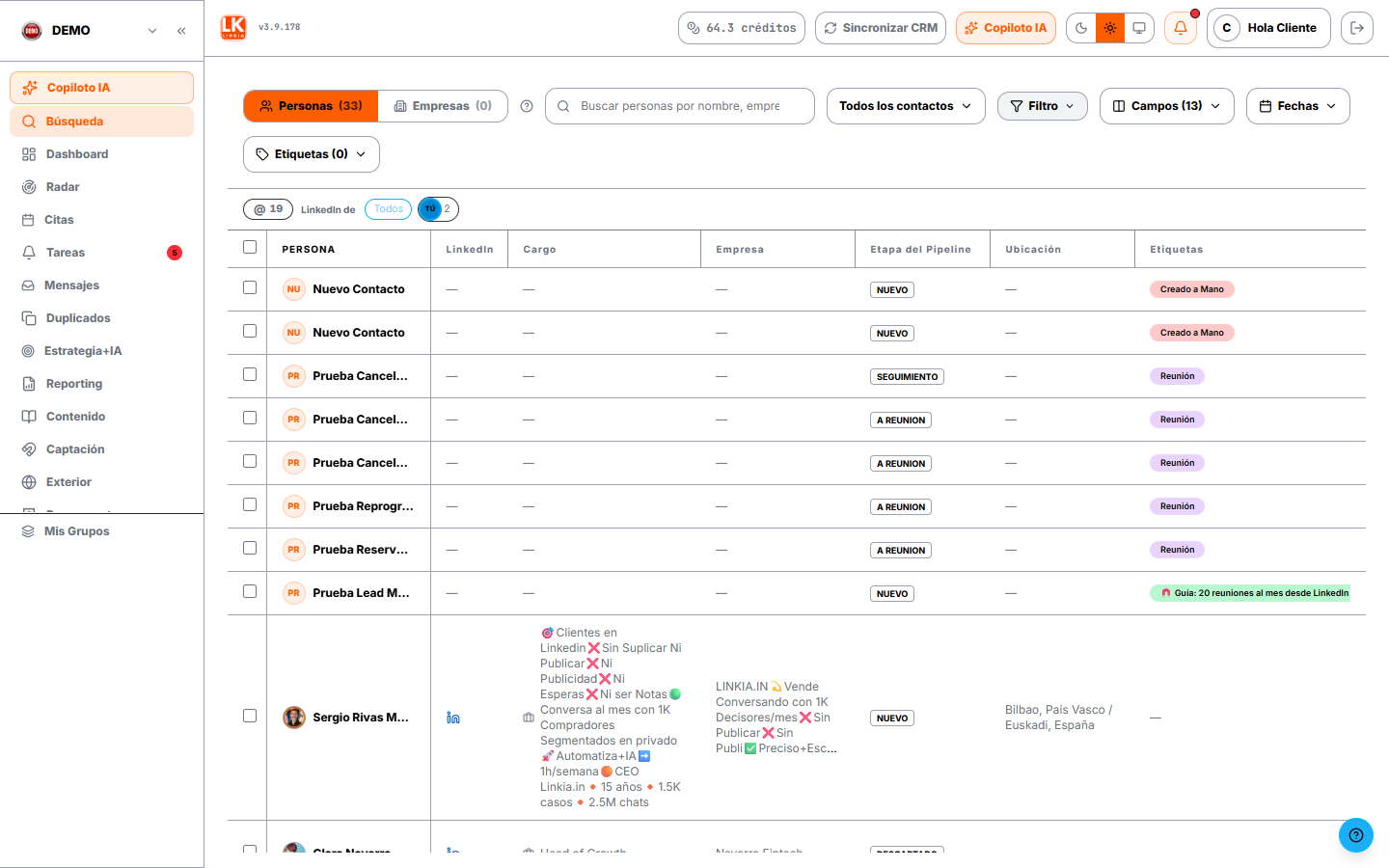Image resolution: width=1389 pixels, height=868 pixels.
Task: Select light mode sun icon
Action: [1110, 28]
